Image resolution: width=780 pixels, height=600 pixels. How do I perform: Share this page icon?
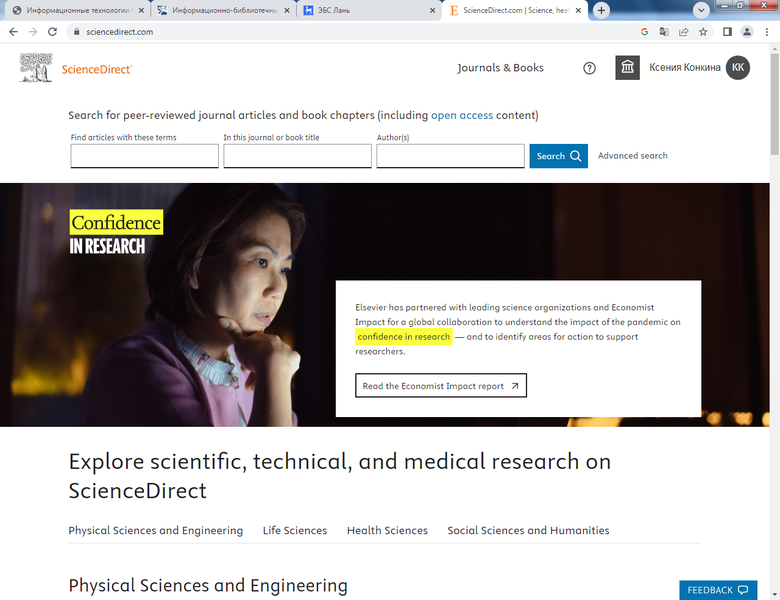[x=683, y=32]
